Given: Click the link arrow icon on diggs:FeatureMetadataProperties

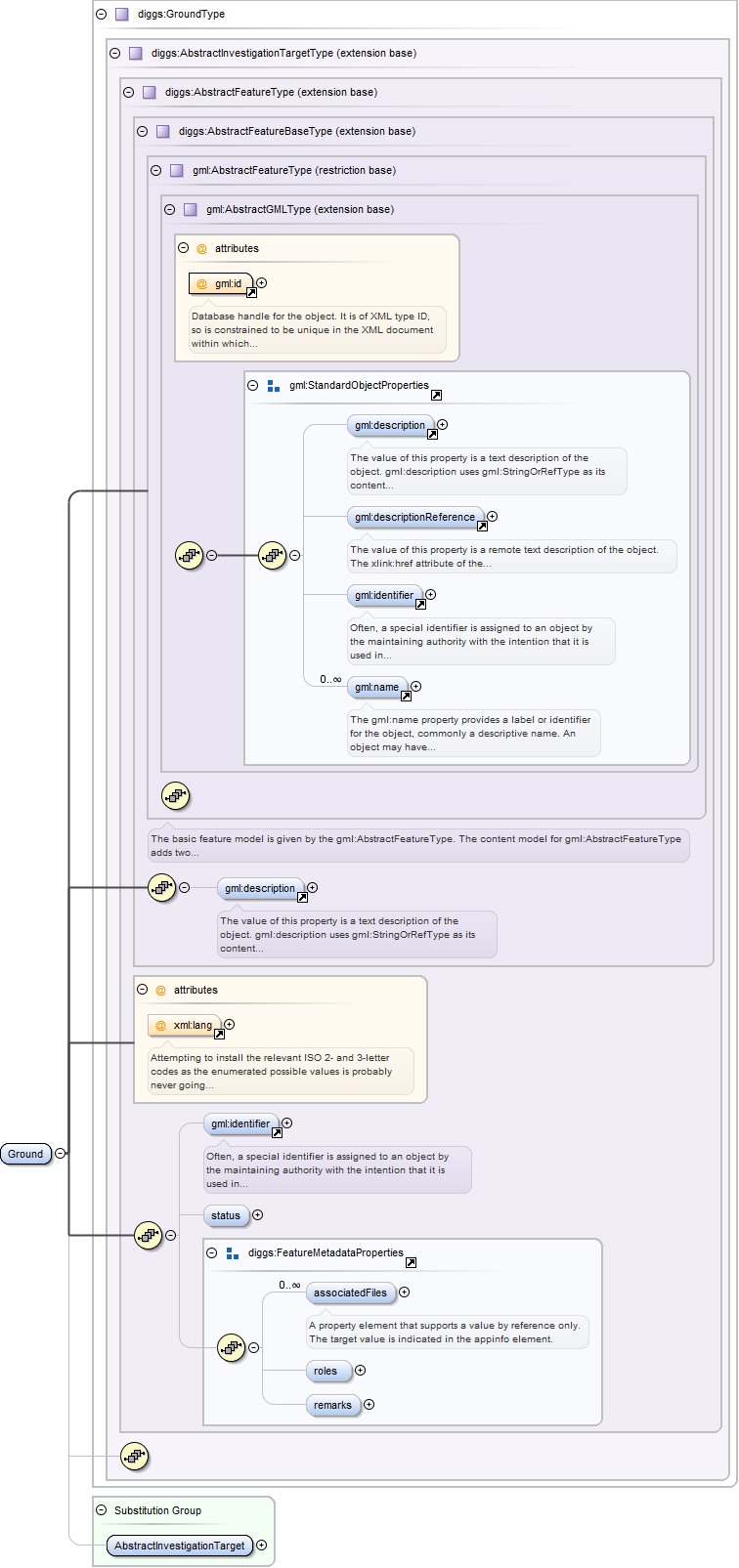Looking at the screenshot, I should pyautogui.click(x=411, y=1262).
